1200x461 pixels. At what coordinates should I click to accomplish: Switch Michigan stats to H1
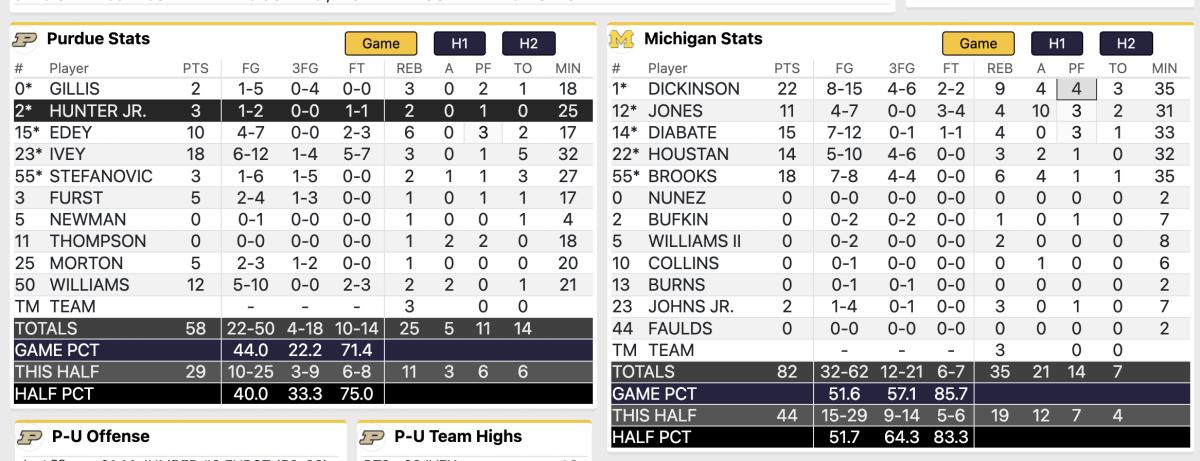(1057, 44)
